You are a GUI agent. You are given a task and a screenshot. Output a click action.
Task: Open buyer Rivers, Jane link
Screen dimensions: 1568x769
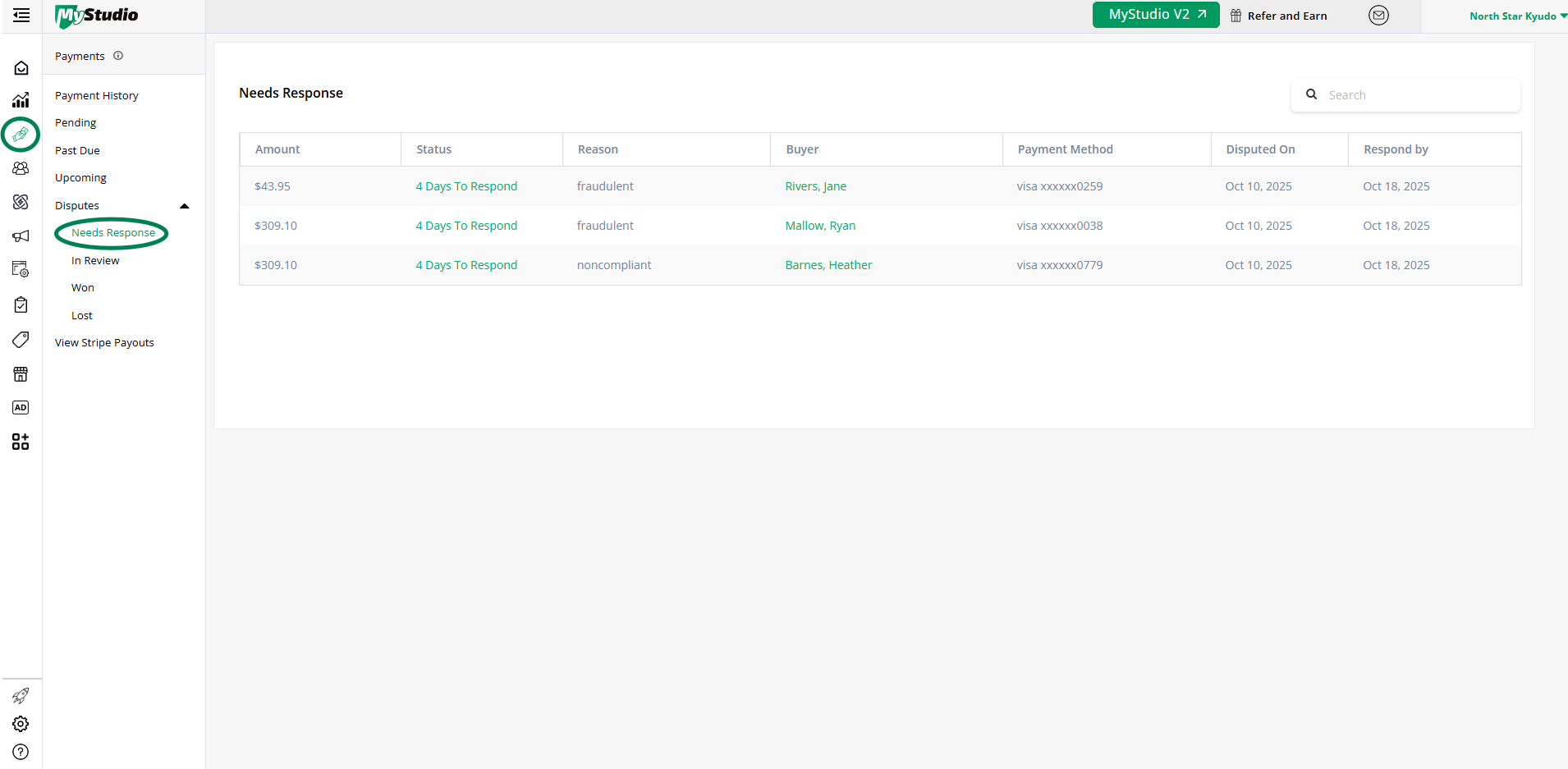(x=815, y=186)
